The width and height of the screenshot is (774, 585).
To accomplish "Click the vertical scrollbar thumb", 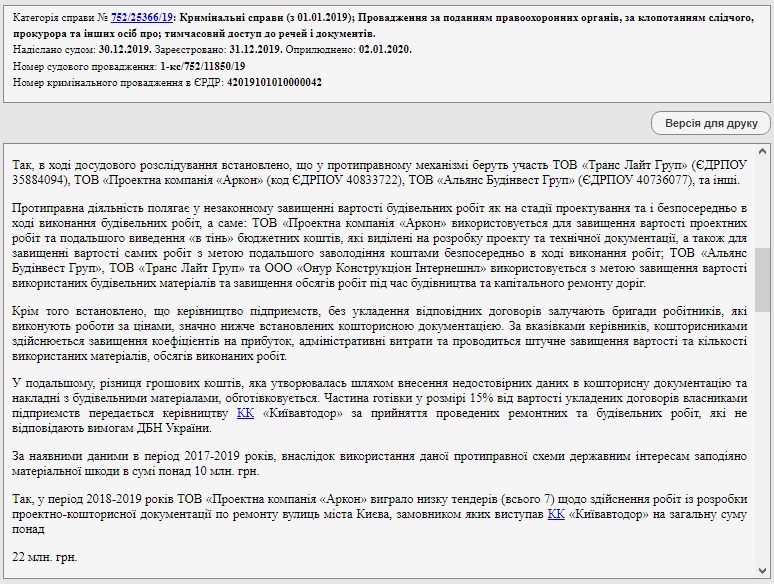I will (762, 280).
